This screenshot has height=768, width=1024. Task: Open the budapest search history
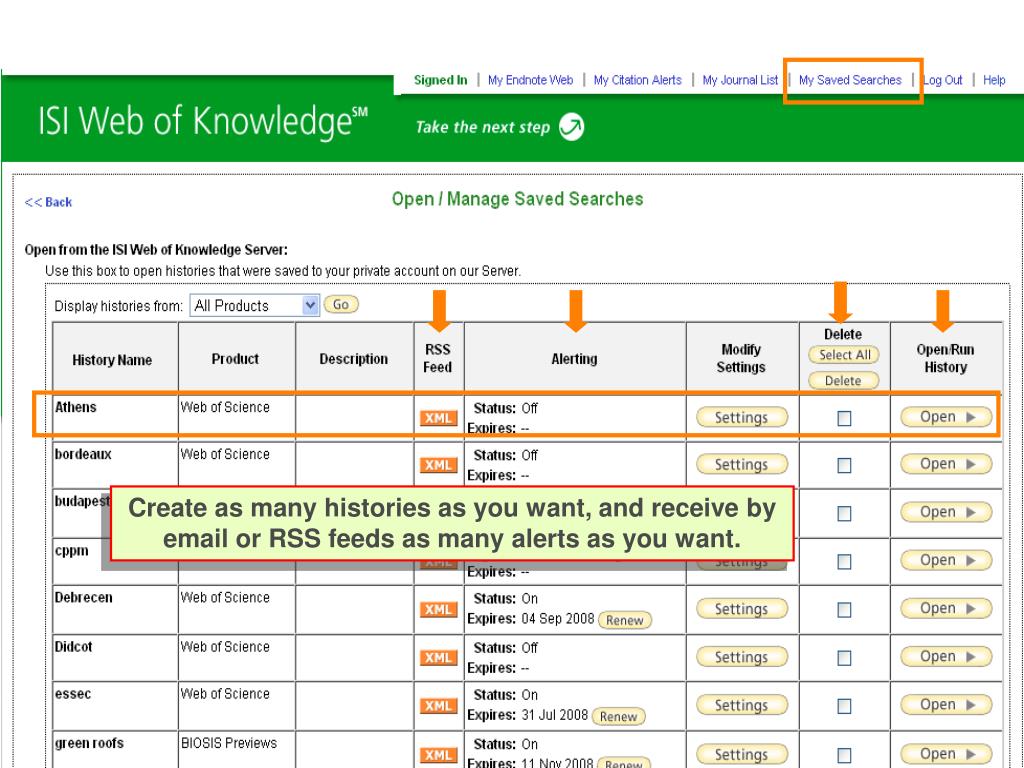946,512
